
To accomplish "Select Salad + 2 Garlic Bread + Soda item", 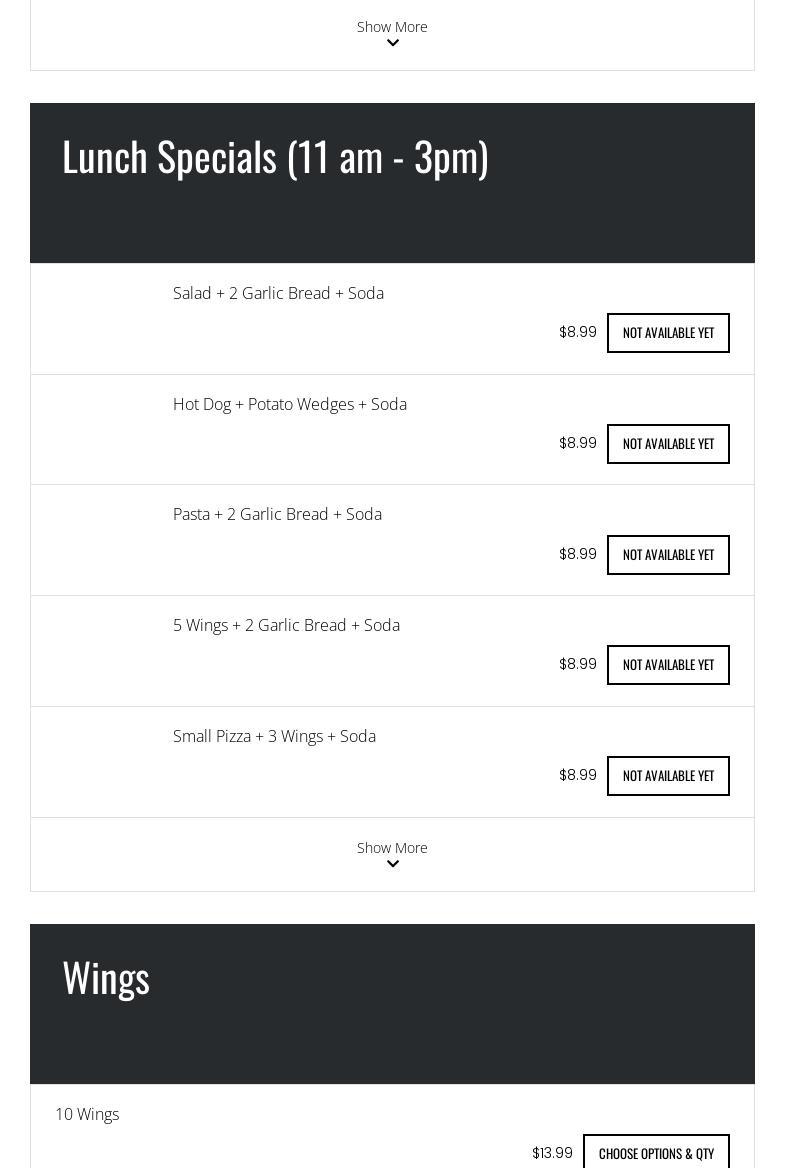I will [x=279, y=293].
